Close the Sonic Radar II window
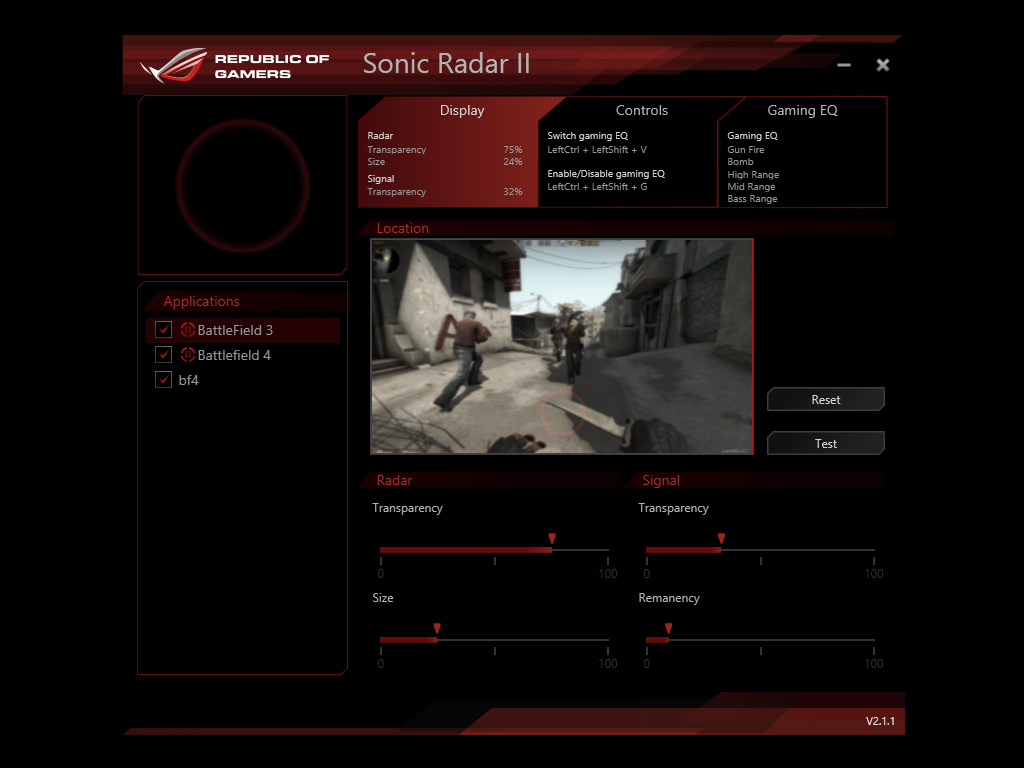The image size is (1024, 768). (x=883, y=65)
